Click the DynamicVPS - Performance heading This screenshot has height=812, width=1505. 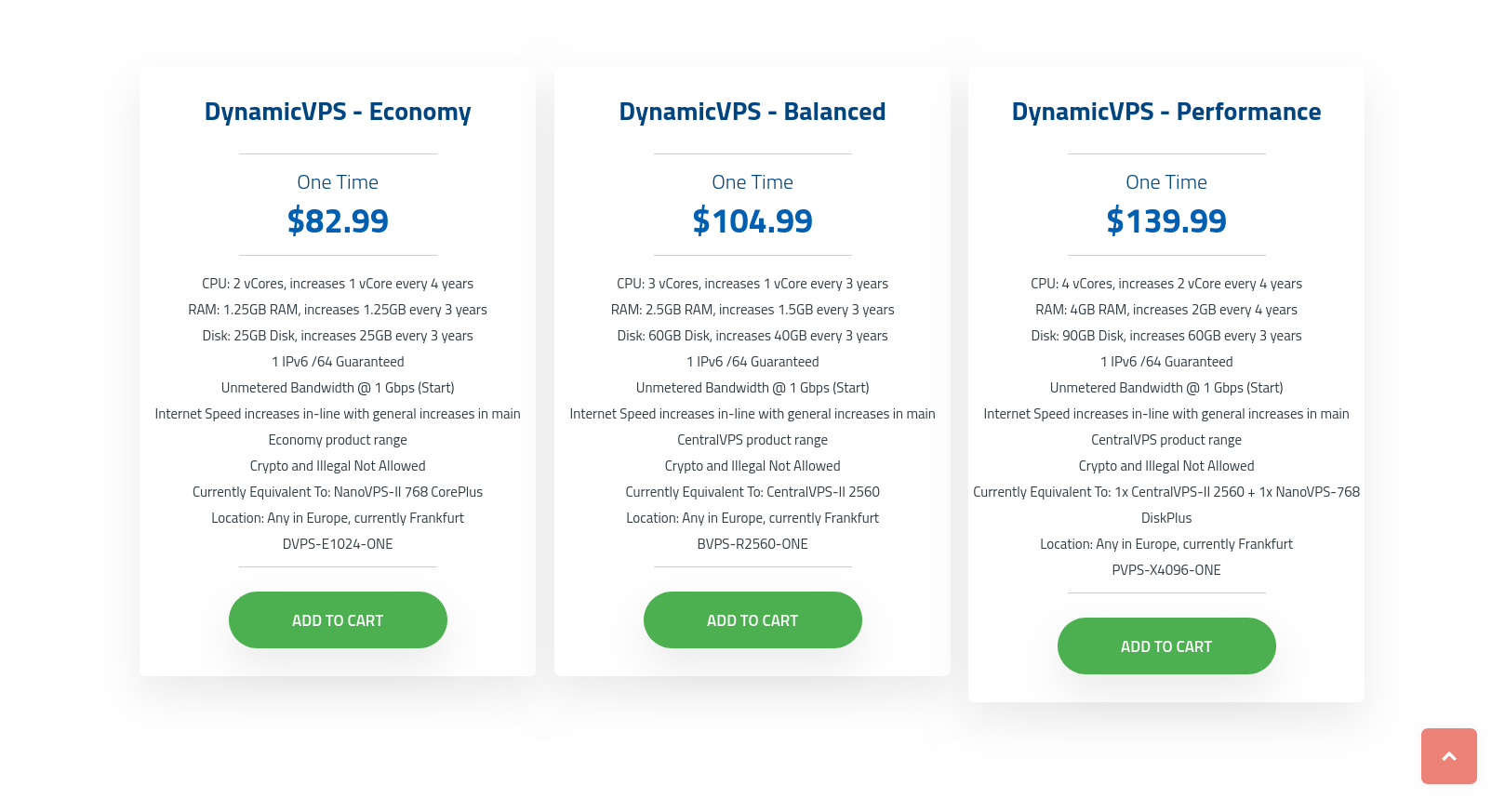(x=1166, y=112)
